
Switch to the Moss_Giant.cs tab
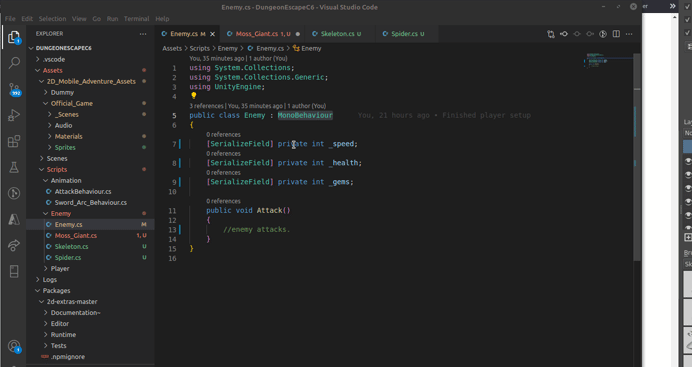point(263,34)
